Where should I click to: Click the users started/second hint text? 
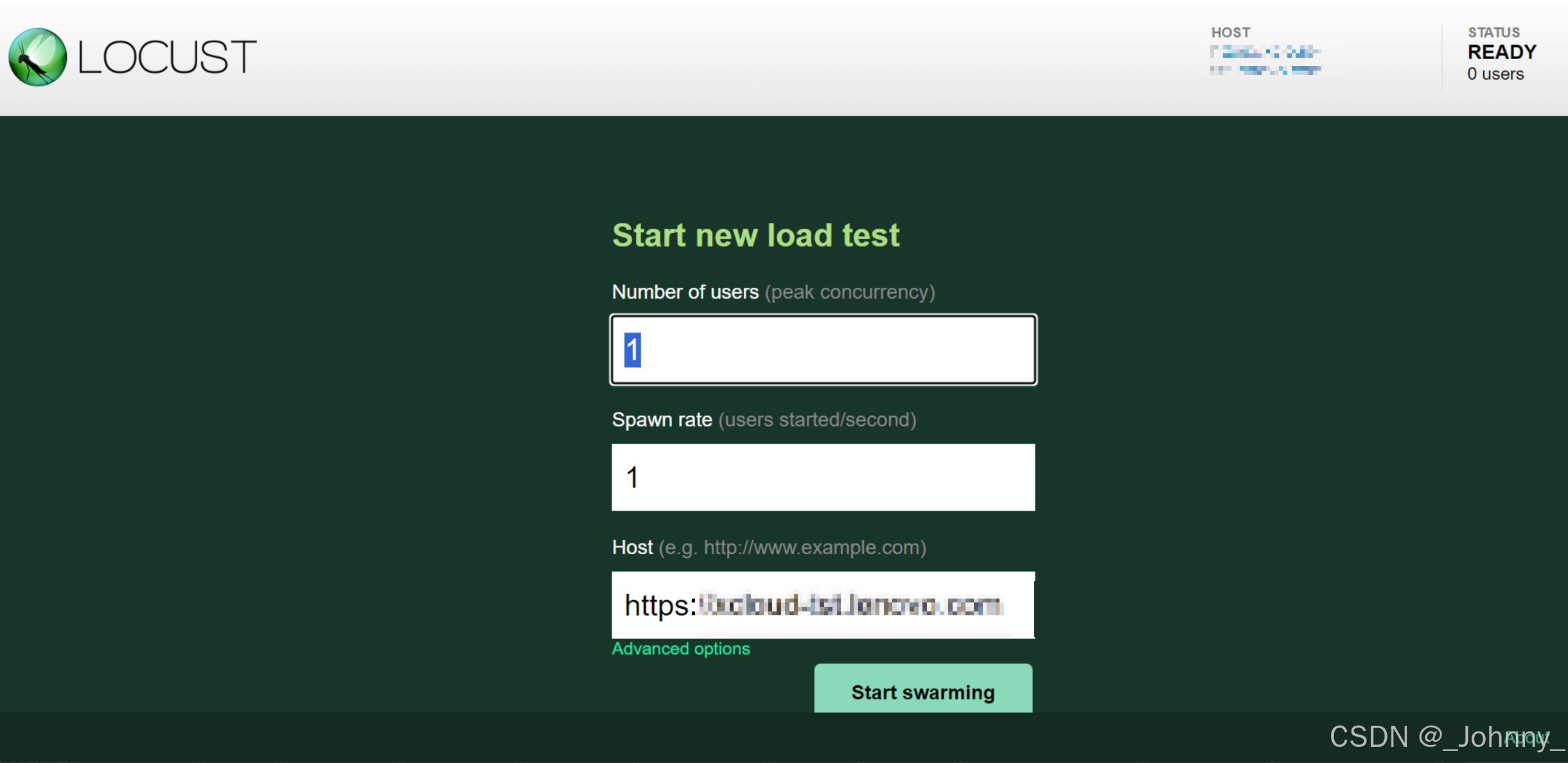[816, 420]
